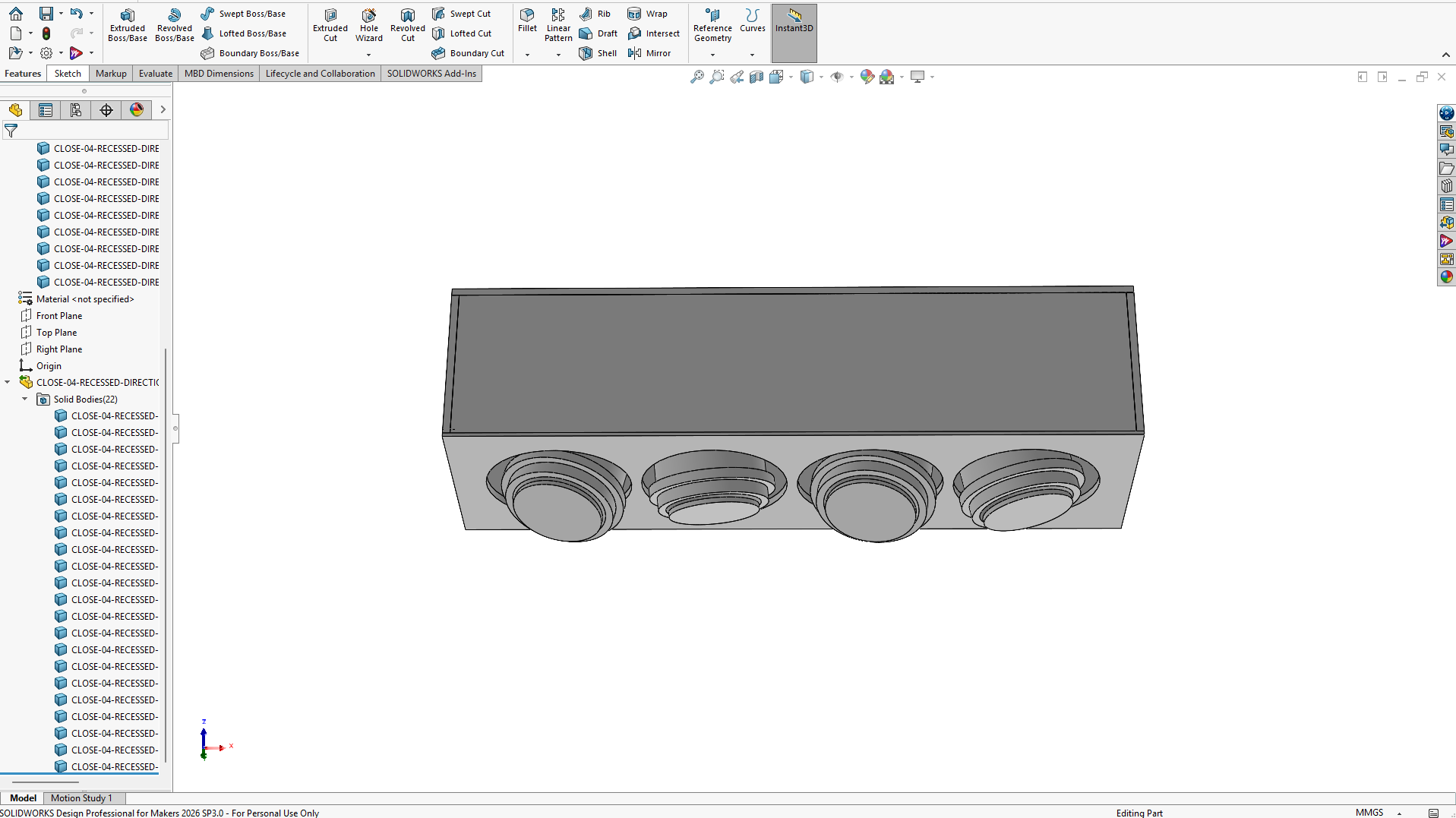Open the Hole Wizard tool

pyautogui.click(x=369, y=25)
